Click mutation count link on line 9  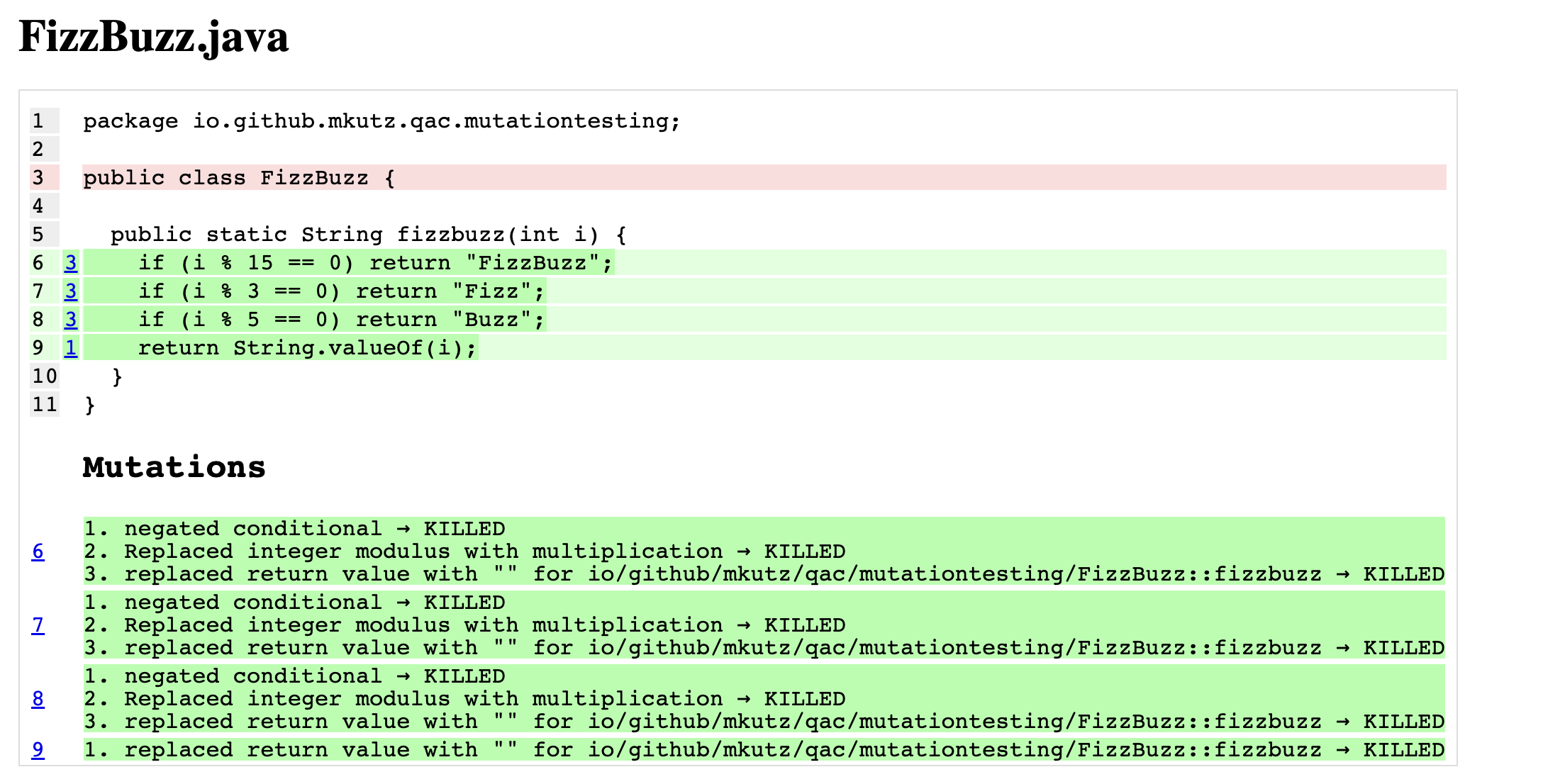[71, 348]
